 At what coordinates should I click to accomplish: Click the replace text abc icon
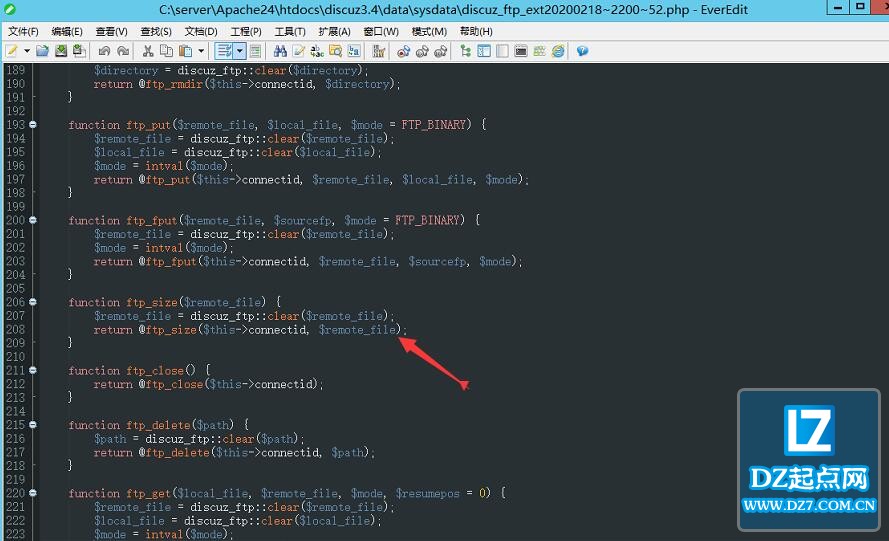click(x=317, y=51)
